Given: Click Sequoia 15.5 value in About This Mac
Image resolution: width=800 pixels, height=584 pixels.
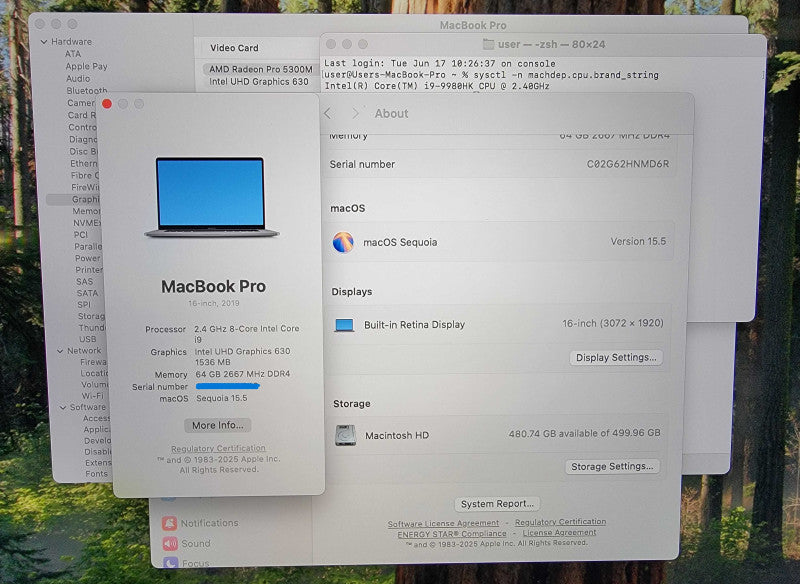Looking at the screenshot, I should point(221,398).
